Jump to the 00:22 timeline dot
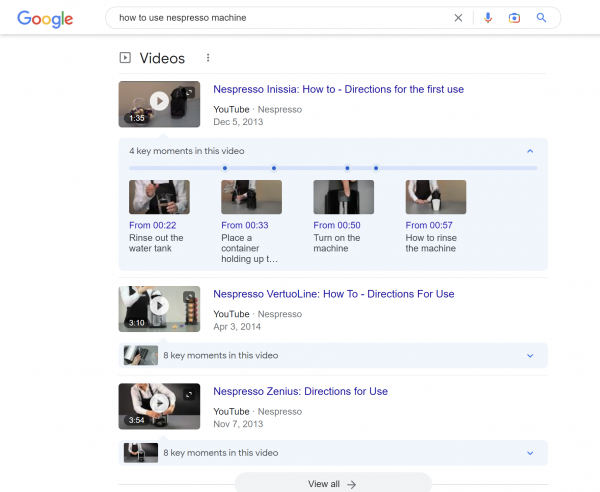This screenshot has width=600, height=492. 225,168
